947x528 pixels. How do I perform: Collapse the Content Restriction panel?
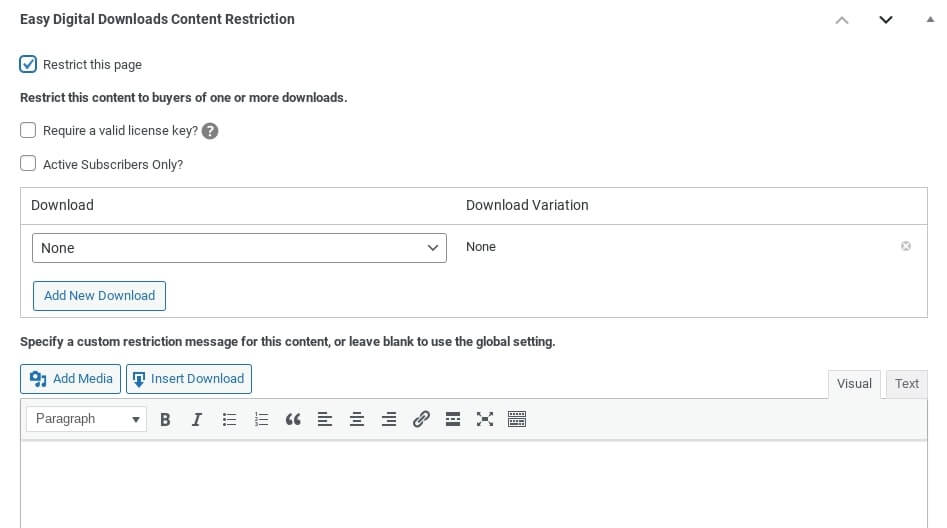click(x=930, y=19)
